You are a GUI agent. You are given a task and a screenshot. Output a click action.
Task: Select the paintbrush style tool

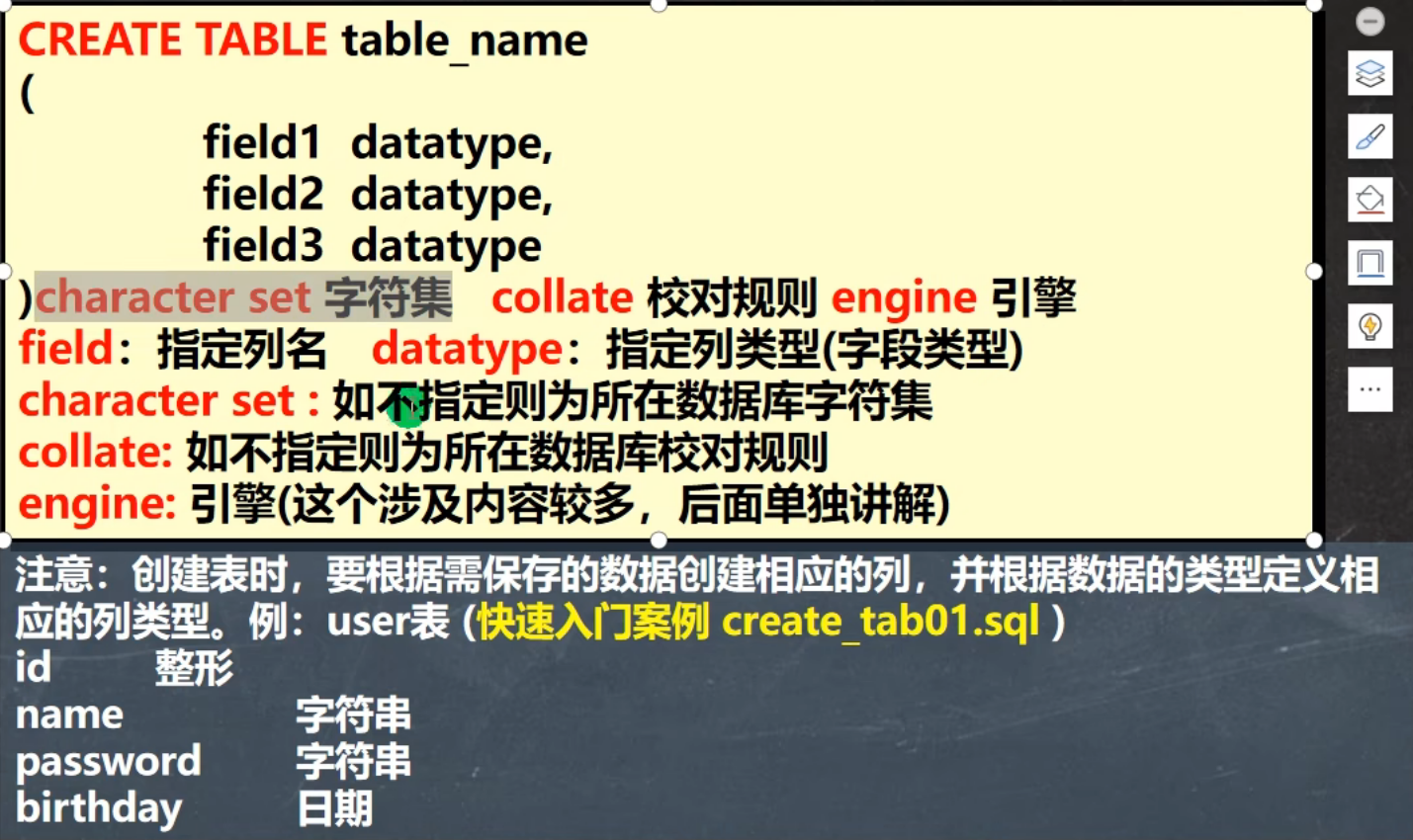click(x=1369, y=137)
